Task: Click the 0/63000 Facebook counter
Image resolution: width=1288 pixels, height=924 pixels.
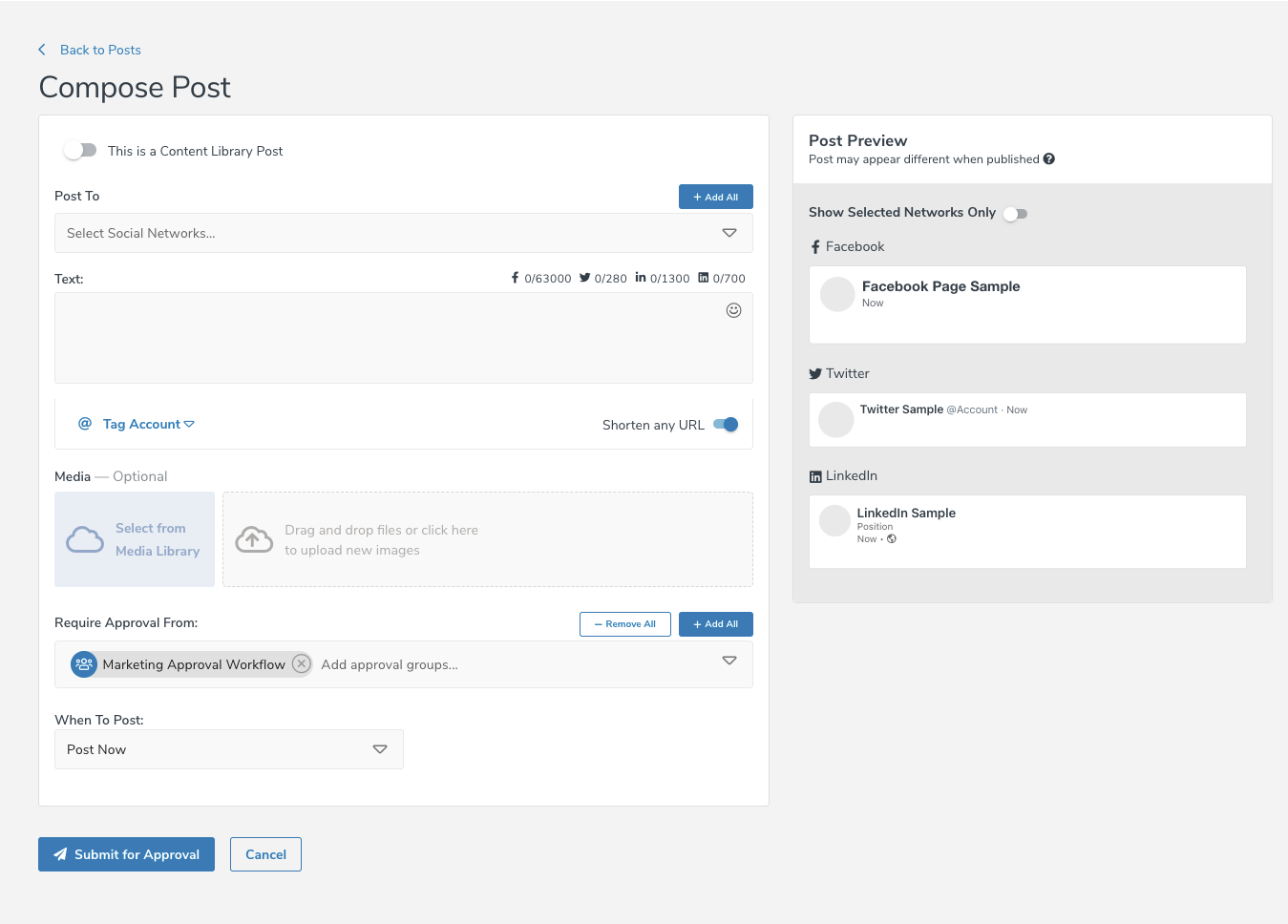Action: 548,279
